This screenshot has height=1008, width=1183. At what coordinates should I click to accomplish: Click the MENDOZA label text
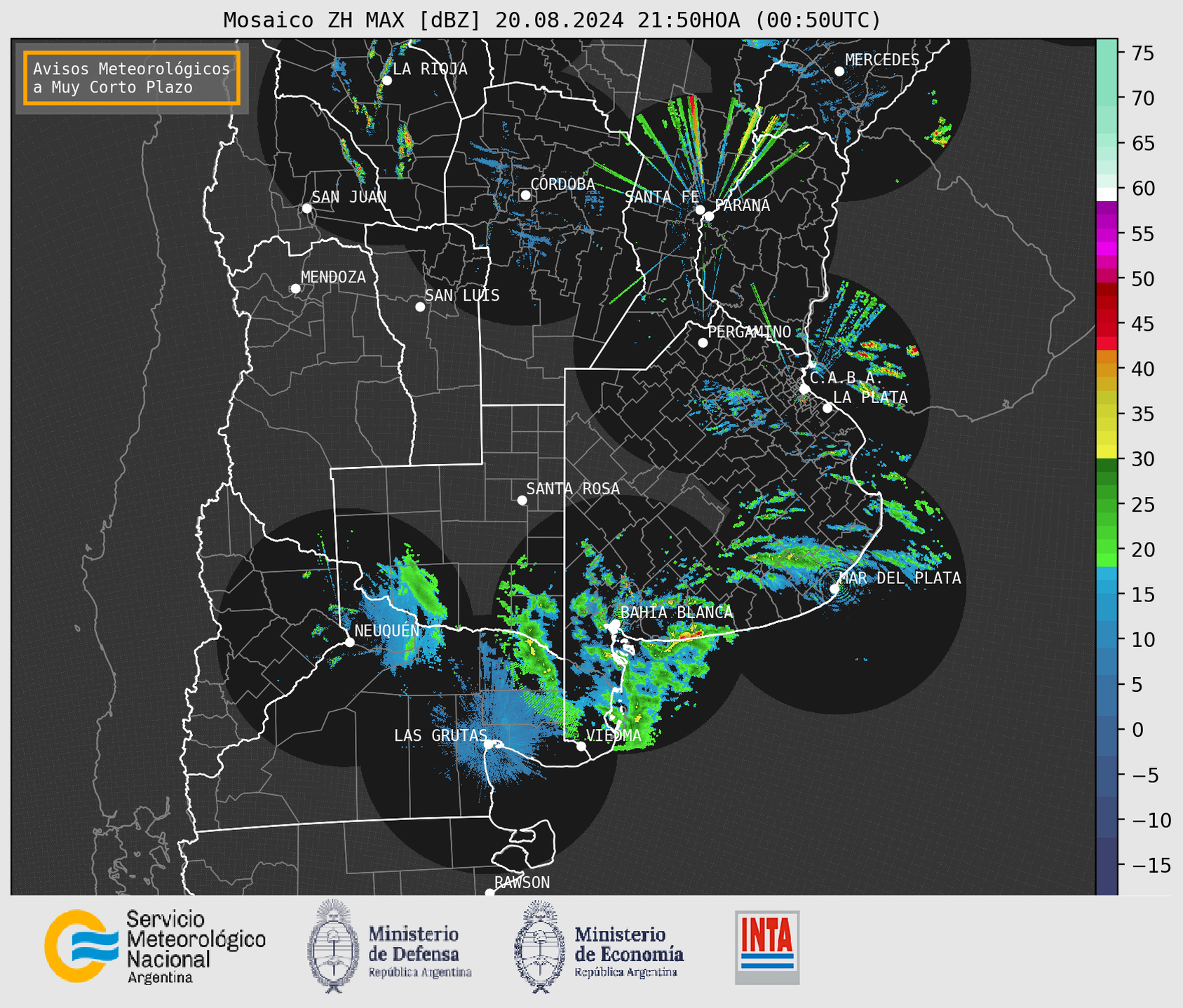point(333,278)
